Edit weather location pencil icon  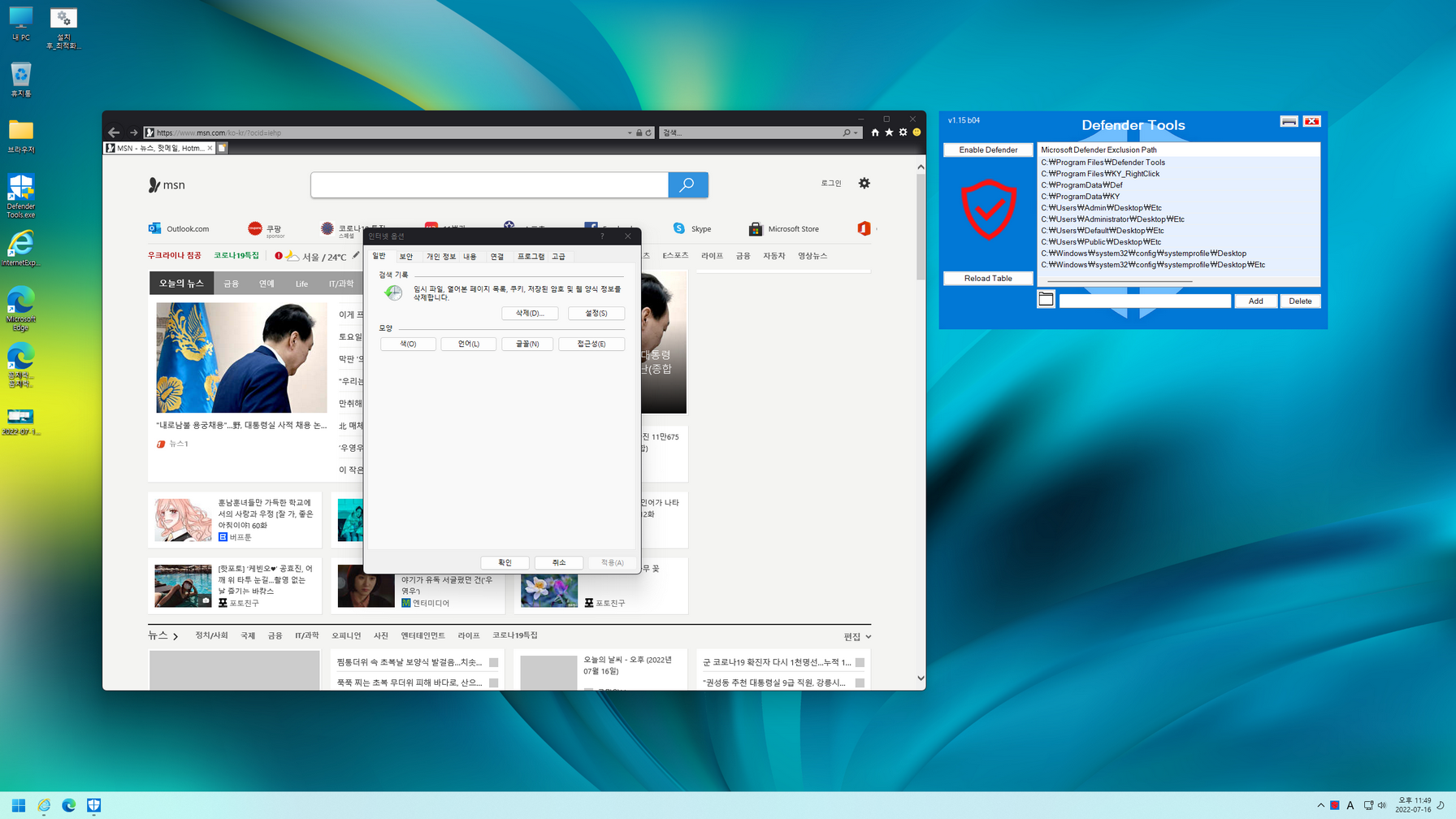coord(356,255)
